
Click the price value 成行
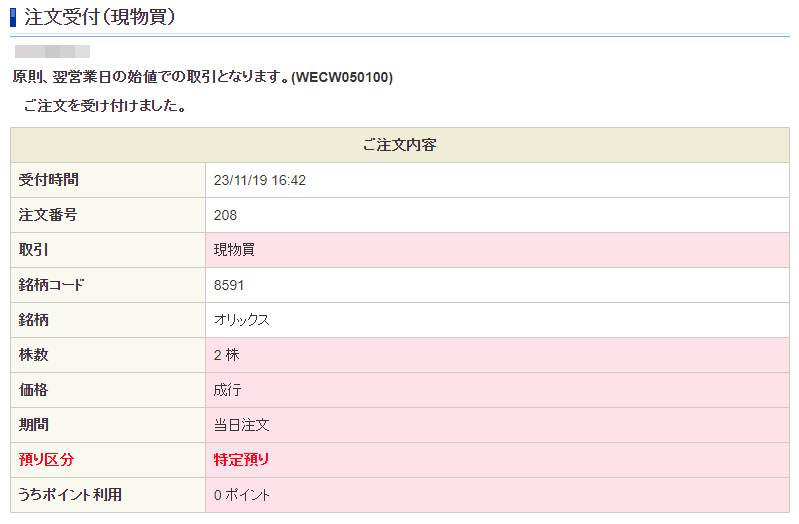pyautogui.click(x=228, y=390)
